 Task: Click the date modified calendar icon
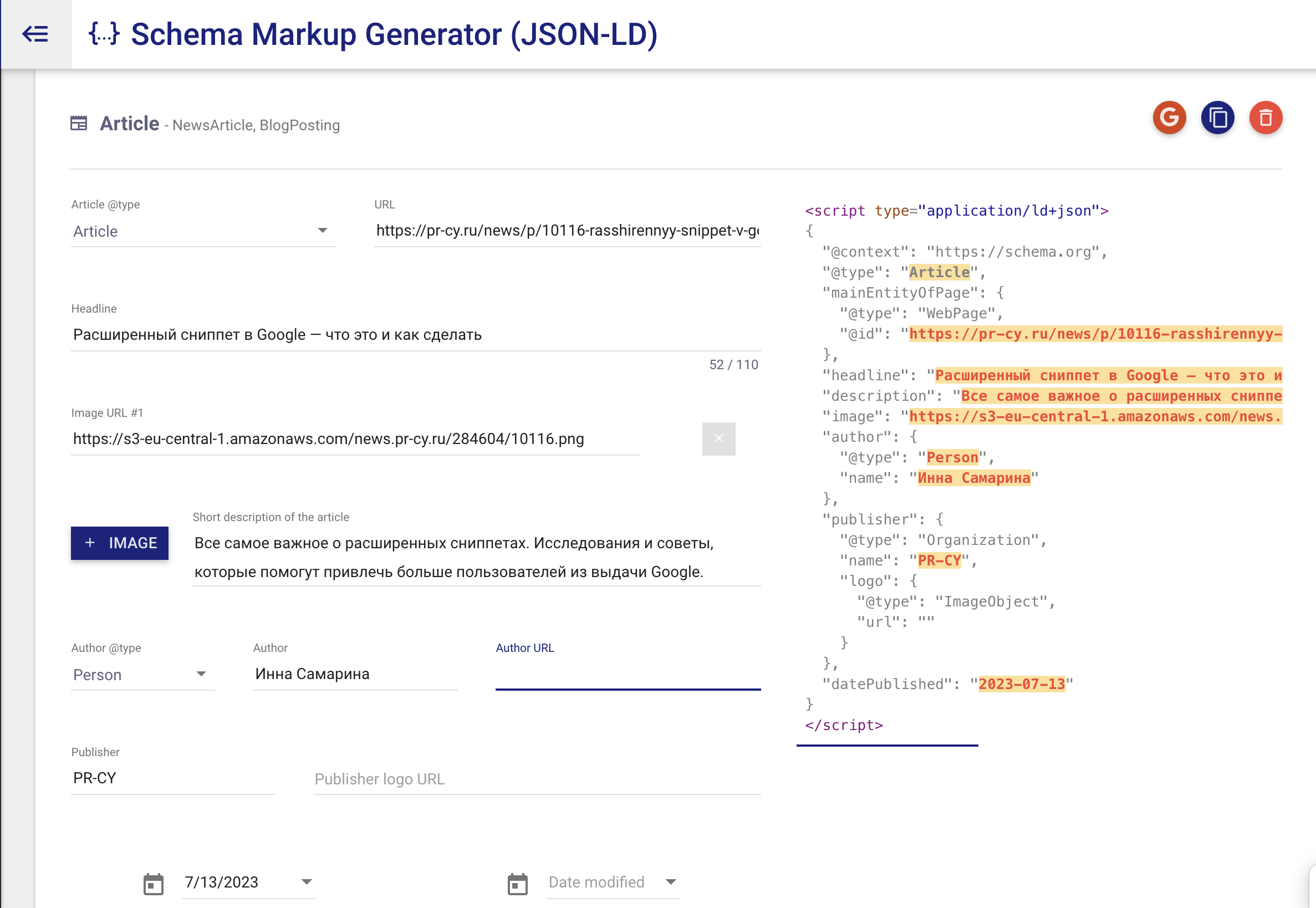click(517, 883)
